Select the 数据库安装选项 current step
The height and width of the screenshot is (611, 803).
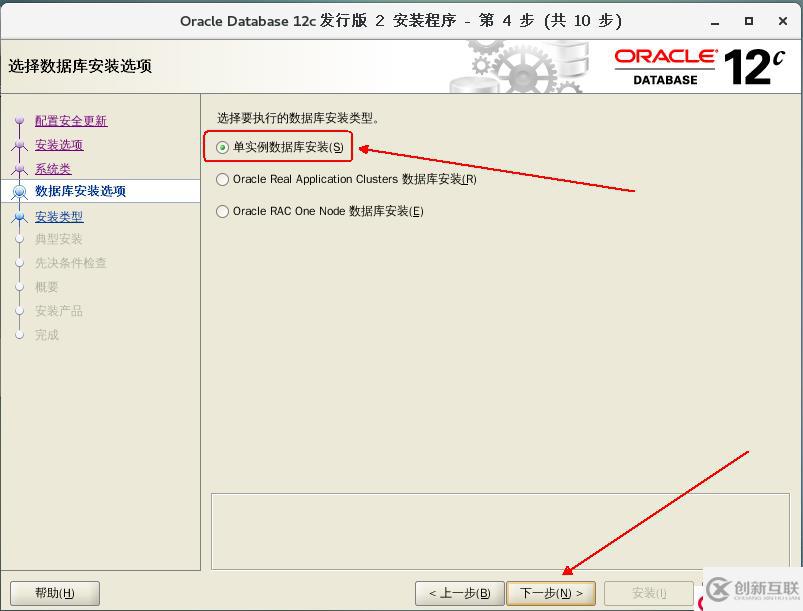click(x=80, y=191)
